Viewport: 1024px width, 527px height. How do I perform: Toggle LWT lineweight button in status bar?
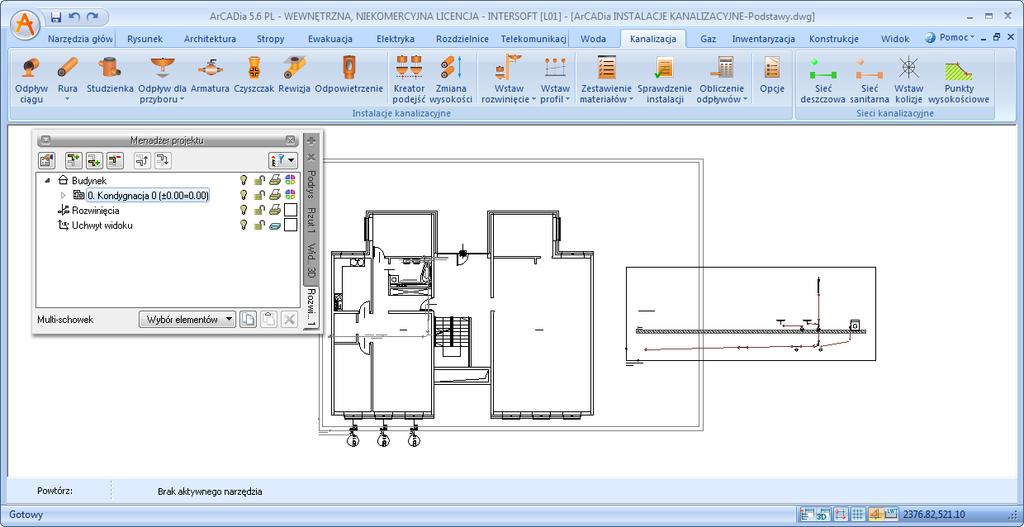[891, 514]
